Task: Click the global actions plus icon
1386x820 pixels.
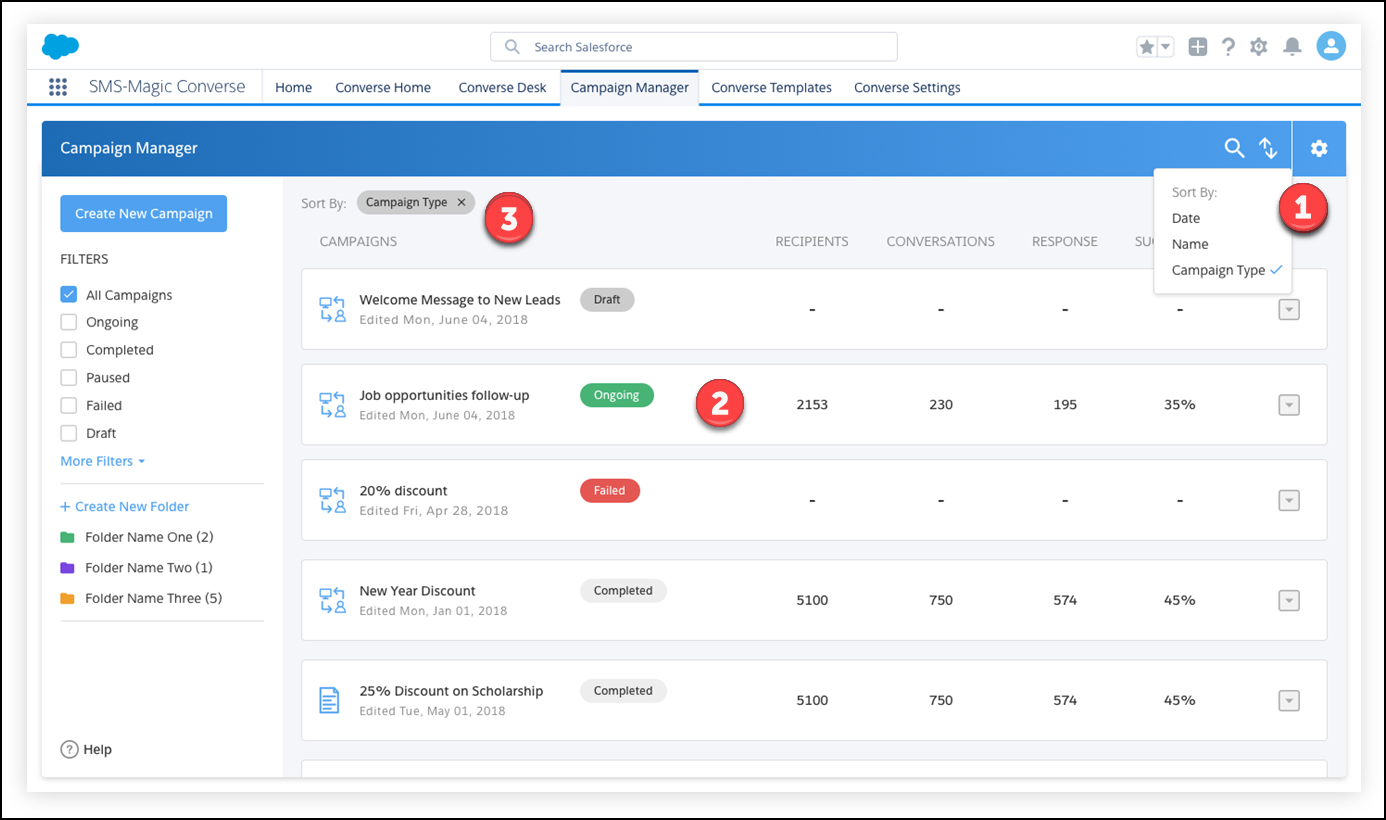Action: [x=1198, y=47]
